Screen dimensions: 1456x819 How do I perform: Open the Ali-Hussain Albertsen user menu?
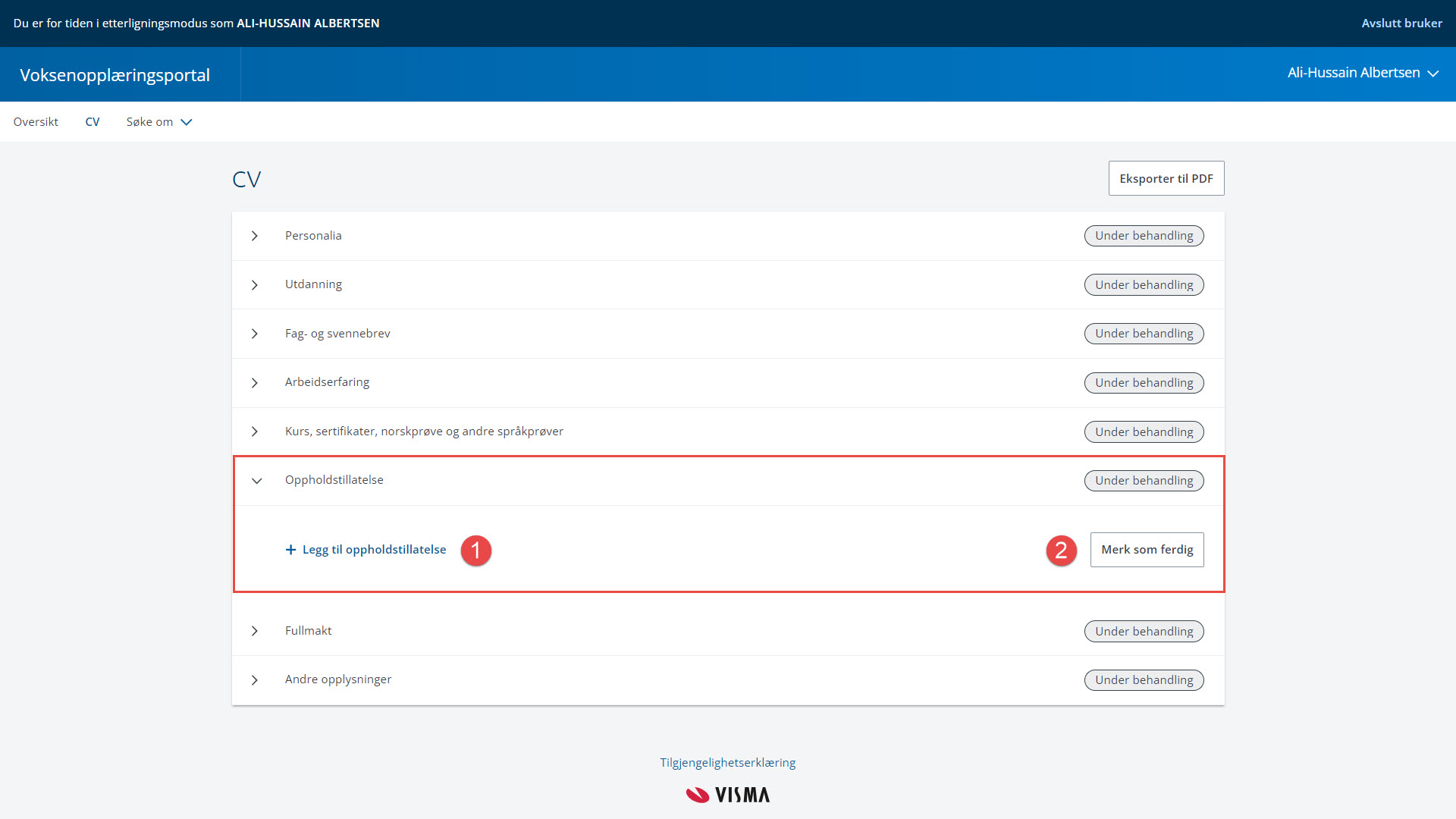coord(1363,74)
